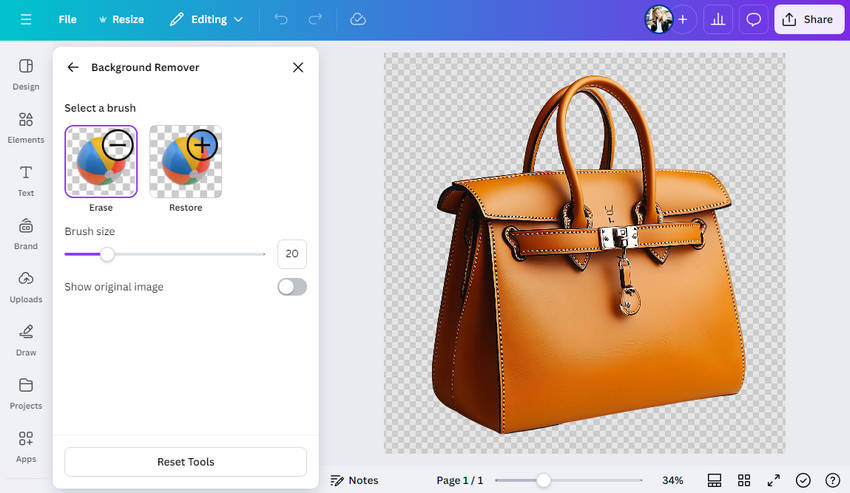Image resolution: width=850 pixels, height=493 pixels.
Task: Open the Apps sidebar section
Action: coord(25,447)
